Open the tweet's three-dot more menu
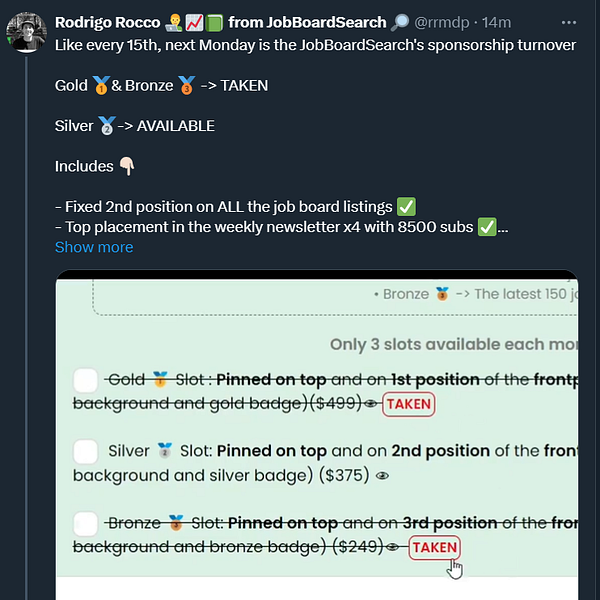Viewport: 600px width, 600px height. pos(569,23)
